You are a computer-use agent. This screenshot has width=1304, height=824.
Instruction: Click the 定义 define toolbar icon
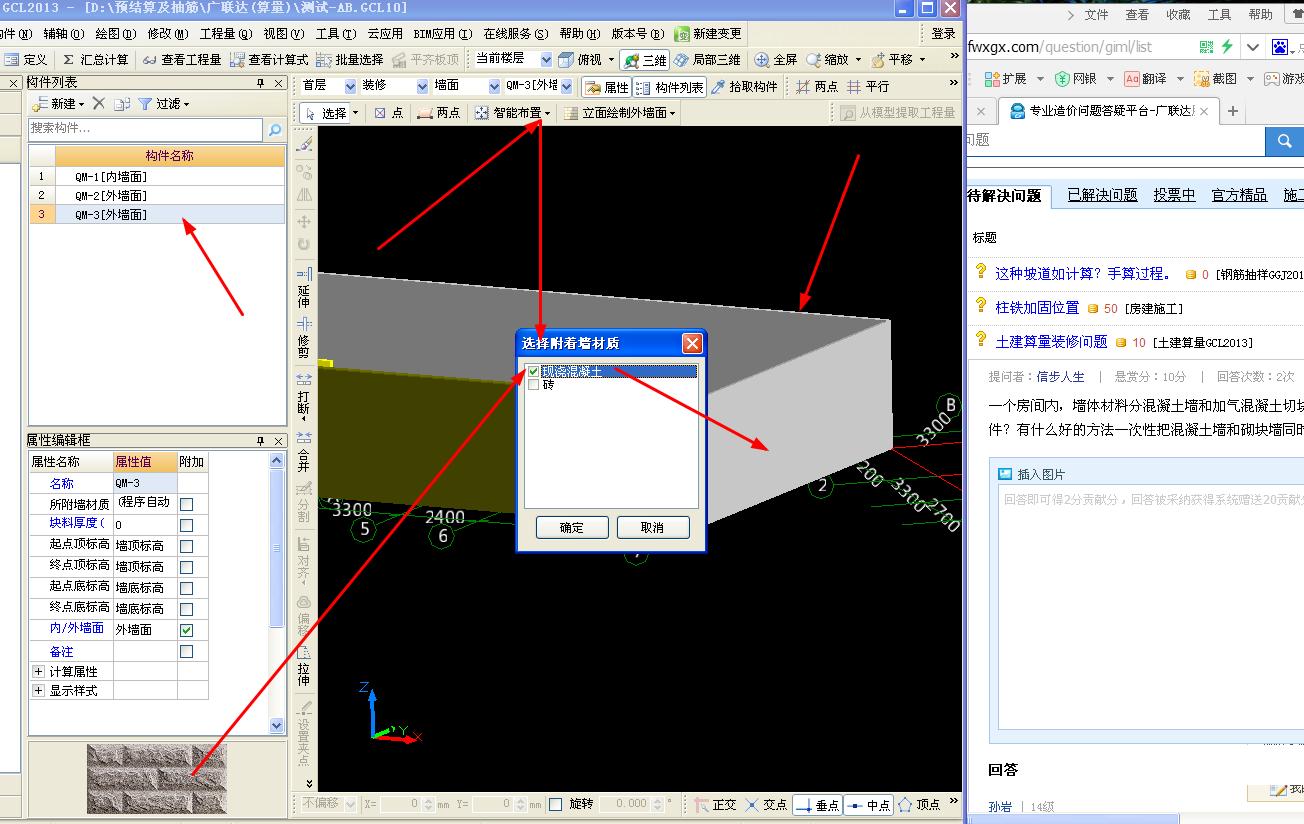coord(25,60)
